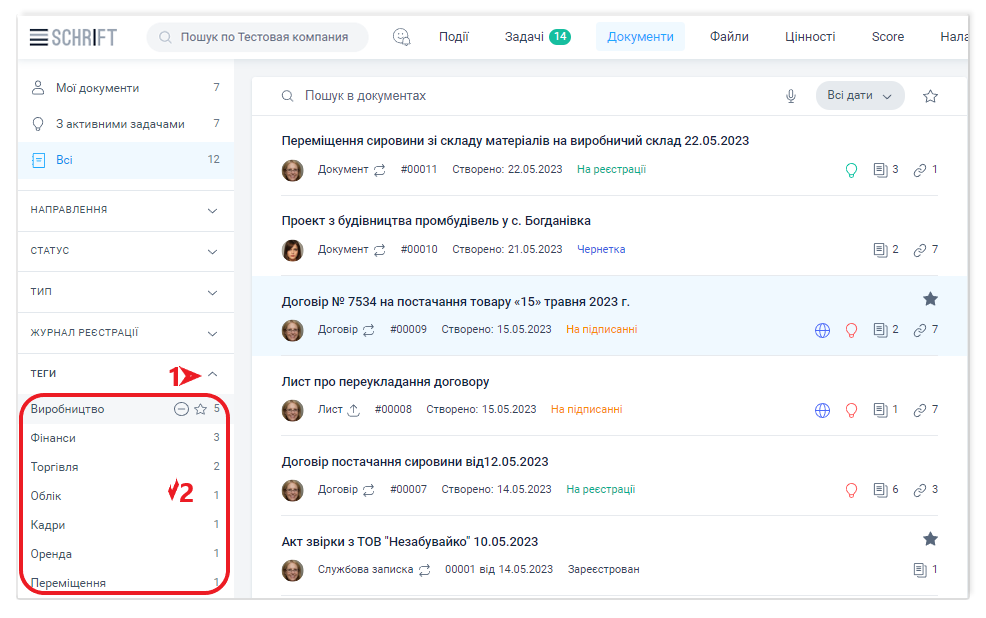Open the Файли tab
Screen dimensions: 986x618
click(729, 37)
